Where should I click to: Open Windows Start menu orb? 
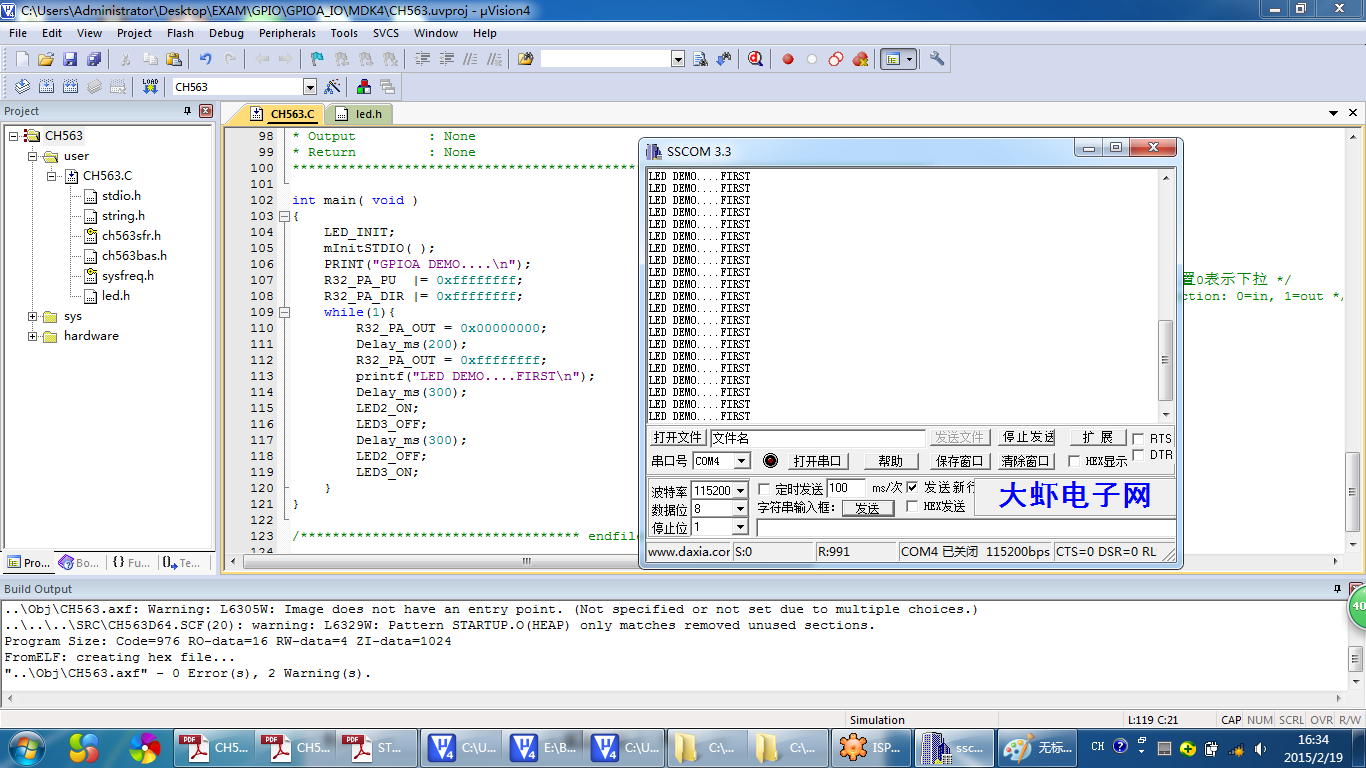pyautogui.click(x=27, y=747)
